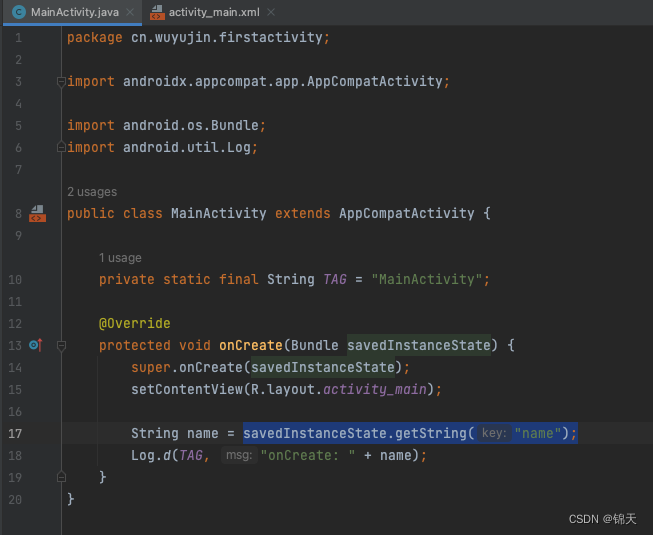Click line number 17 in the gutter

click(x=15, y=434)
